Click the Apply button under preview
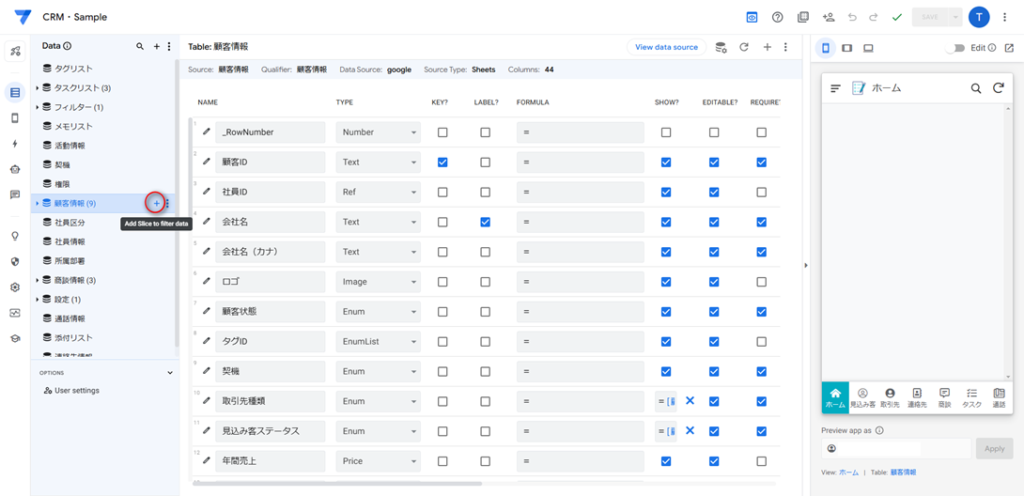The height and width of the screenshot is (496, 1024). point(995,448)
